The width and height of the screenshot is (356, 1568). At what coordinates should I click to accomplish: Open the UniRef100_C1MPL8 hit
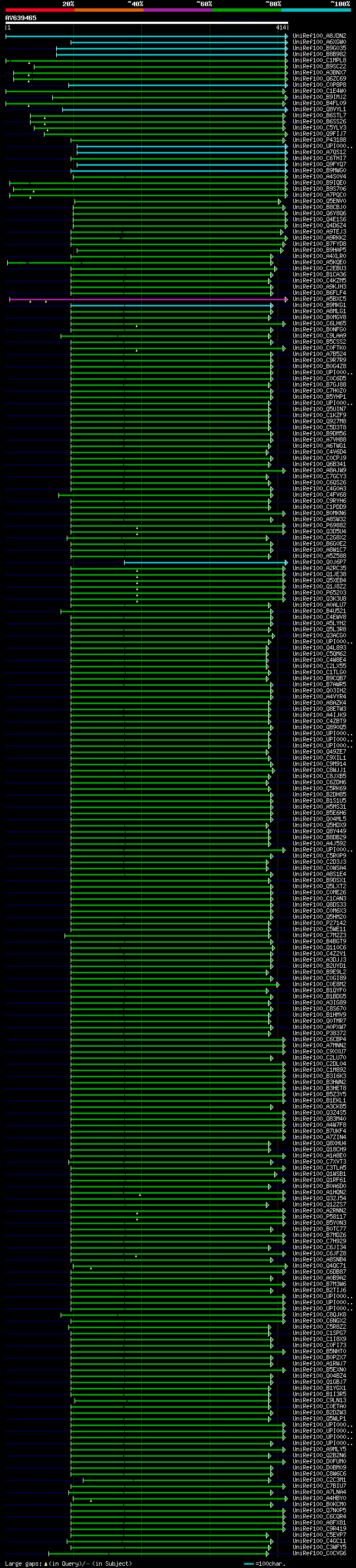pos(319,60)
